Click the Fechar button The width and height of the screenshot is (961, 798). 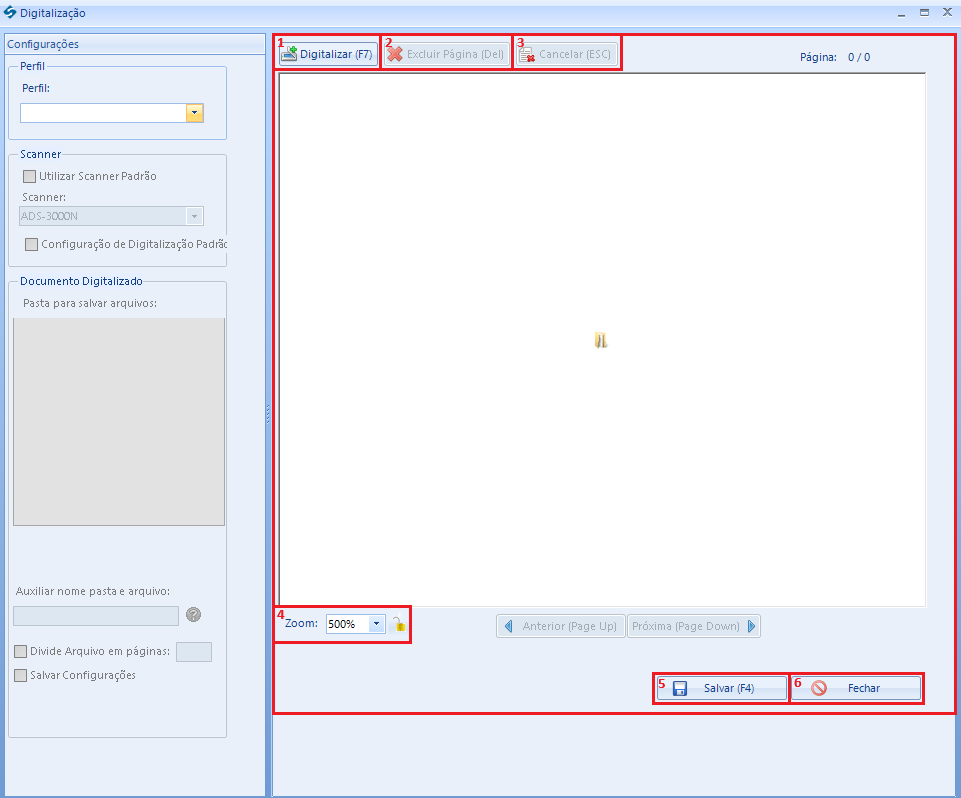pos(856,688)
